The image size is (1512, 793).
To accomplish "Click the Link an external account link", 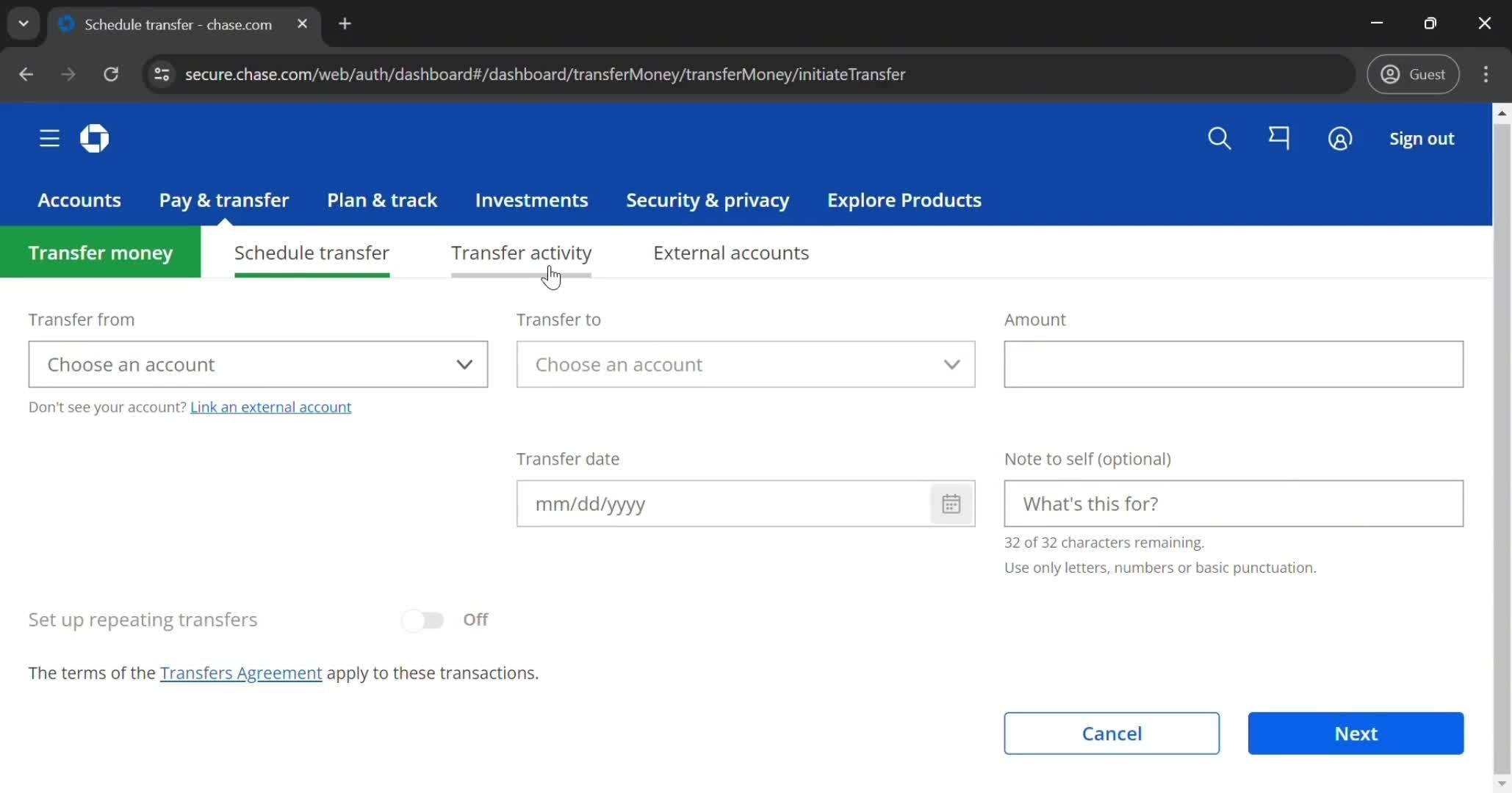I will 271,407.
